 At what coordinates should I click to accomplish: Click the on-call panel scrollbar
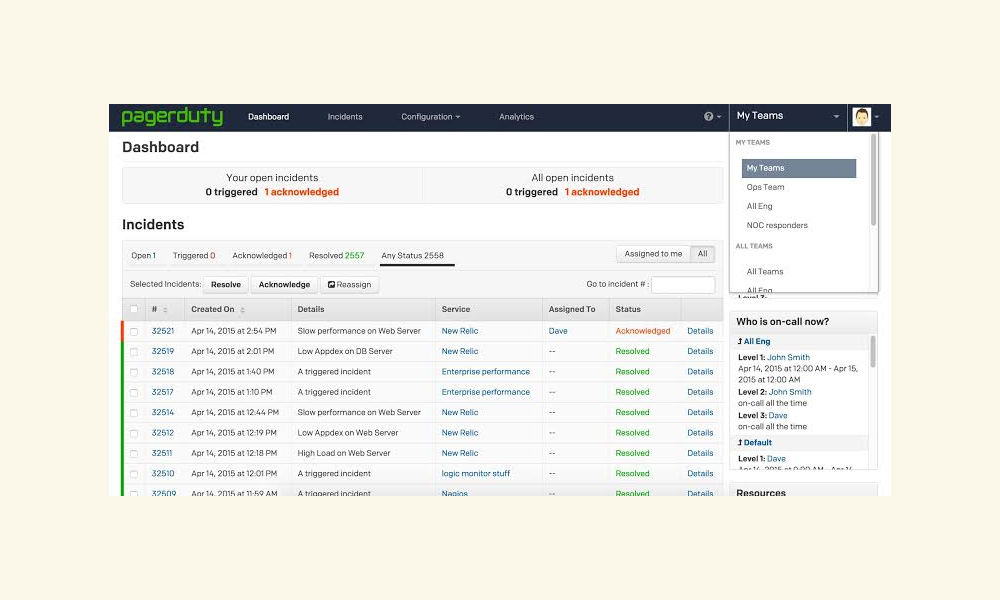pyautogui.click(x=873, y=352)
